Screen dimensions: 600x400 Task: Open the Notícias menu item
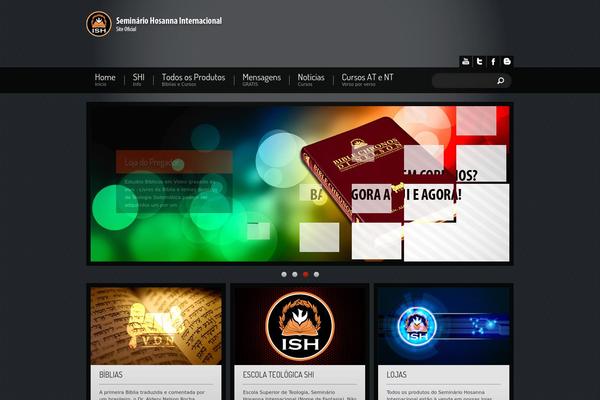coord(311,80)
